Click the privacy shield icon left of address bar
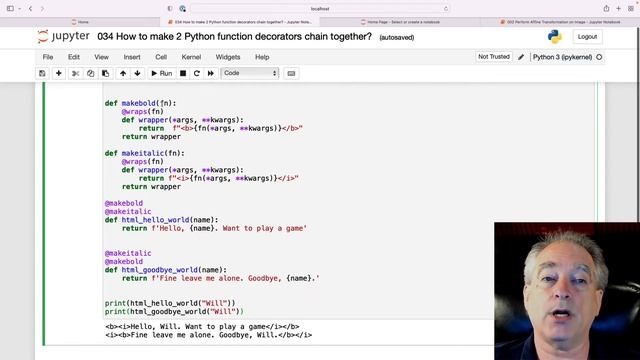 click(170, 9)
